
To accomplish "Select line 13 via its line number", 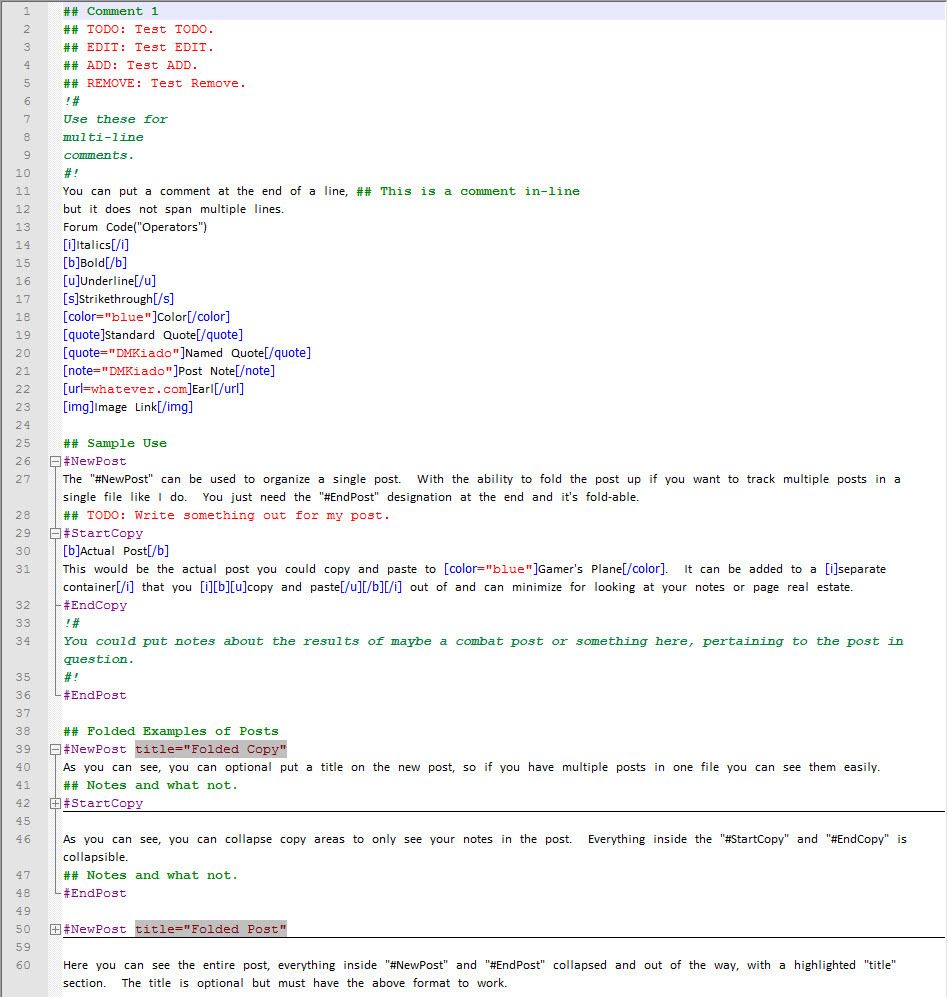I will click(x=25, y=227).
